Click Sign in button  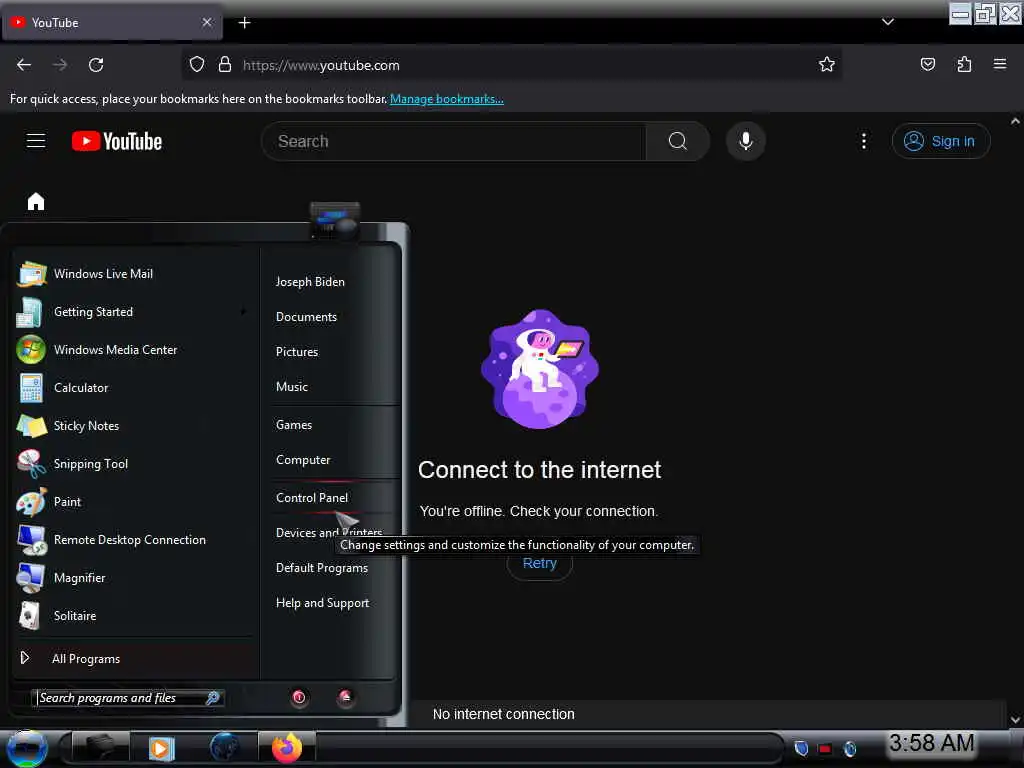pos(941,141)
